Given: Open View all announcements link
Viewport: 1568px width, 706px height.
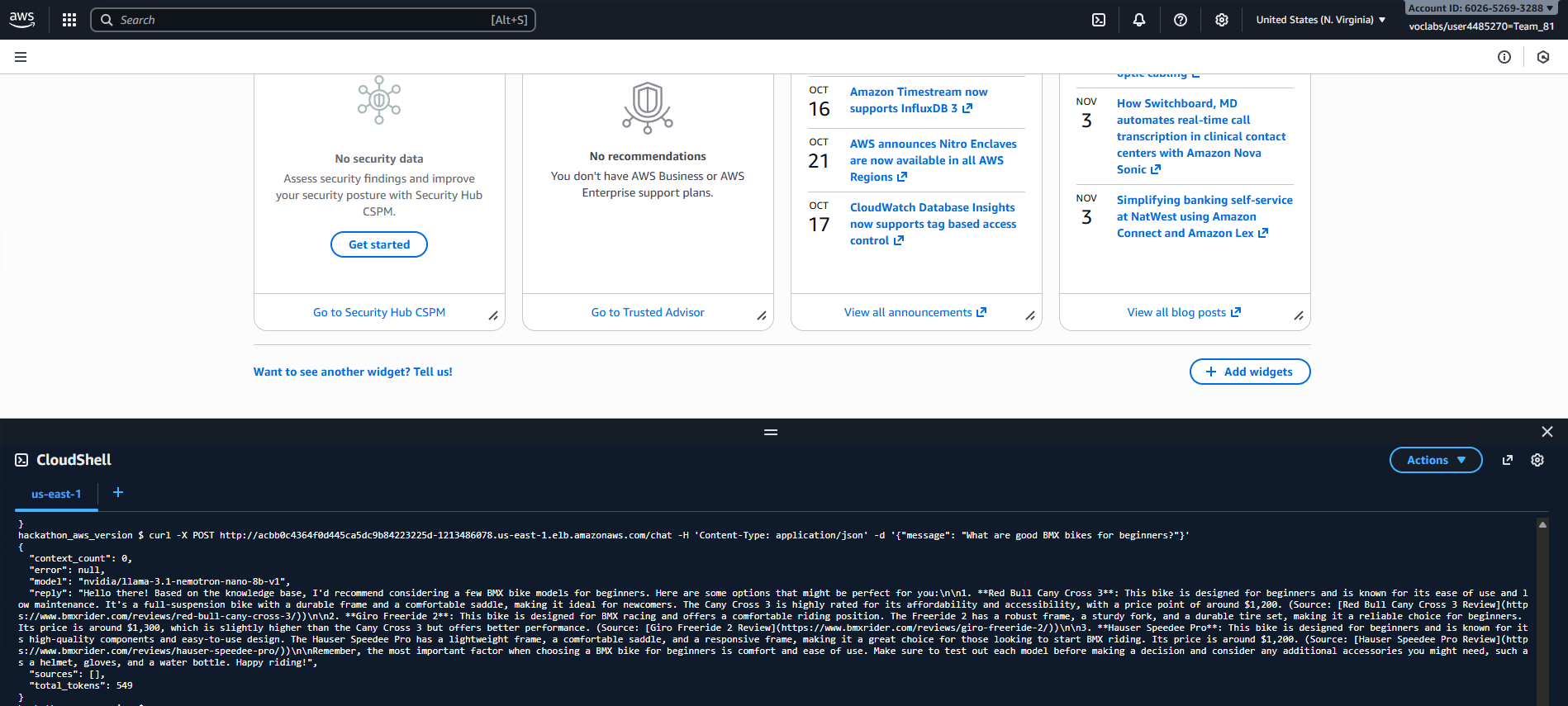Looking at the screenshot, I should 915,312.
